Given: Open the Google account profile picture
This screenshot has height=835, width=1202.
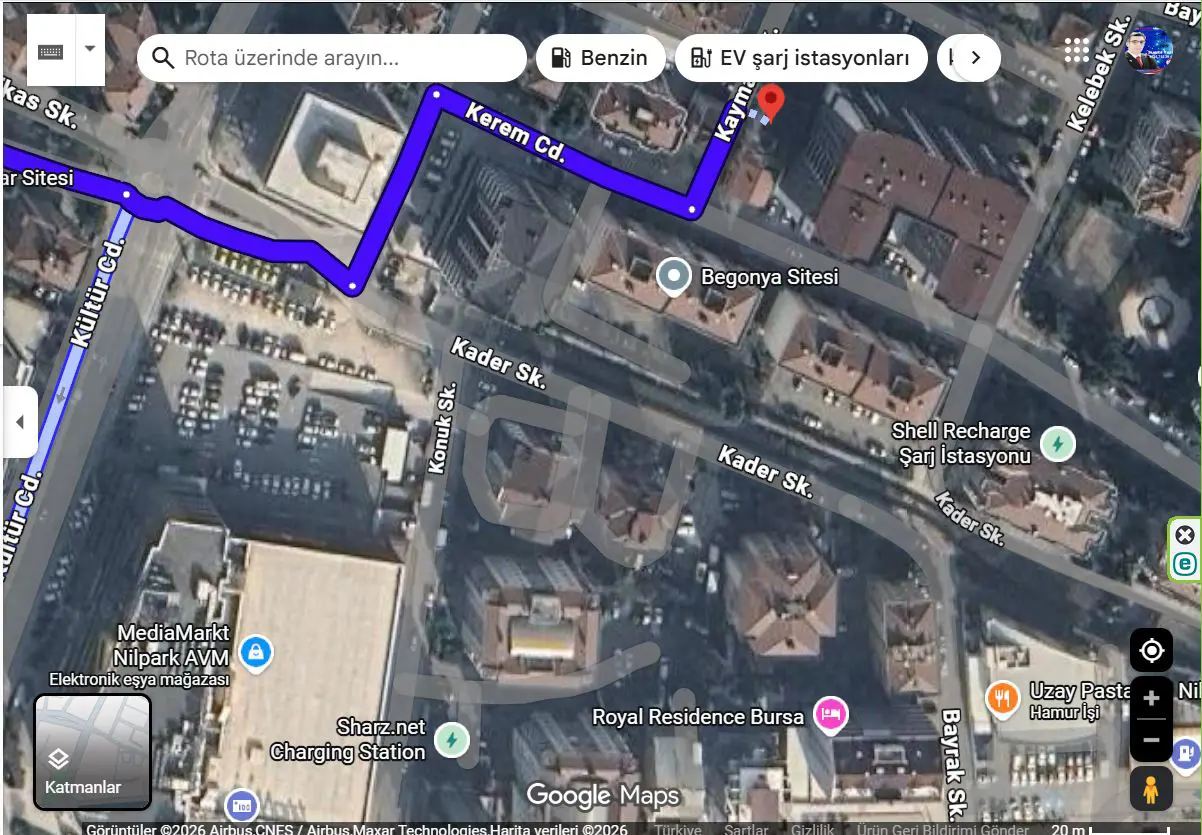Looking at the screenshot, I should click(1148, 51).
